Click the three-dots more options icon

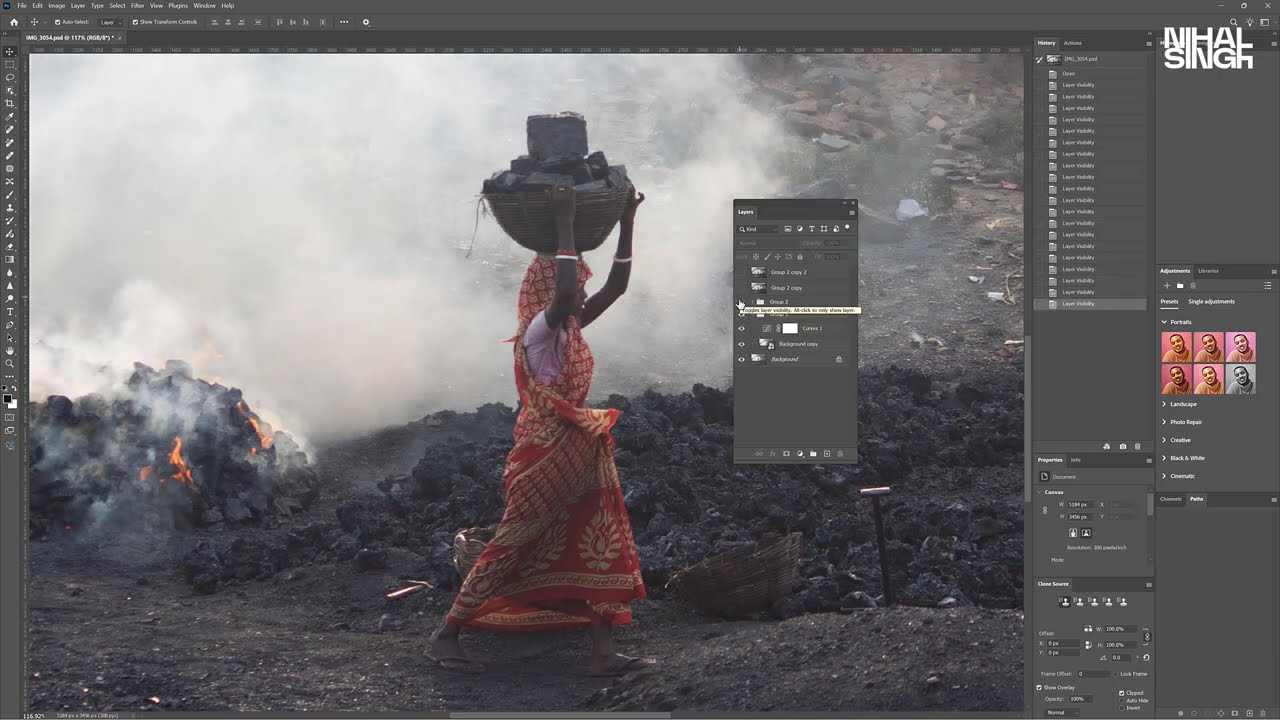coord(344,22)
